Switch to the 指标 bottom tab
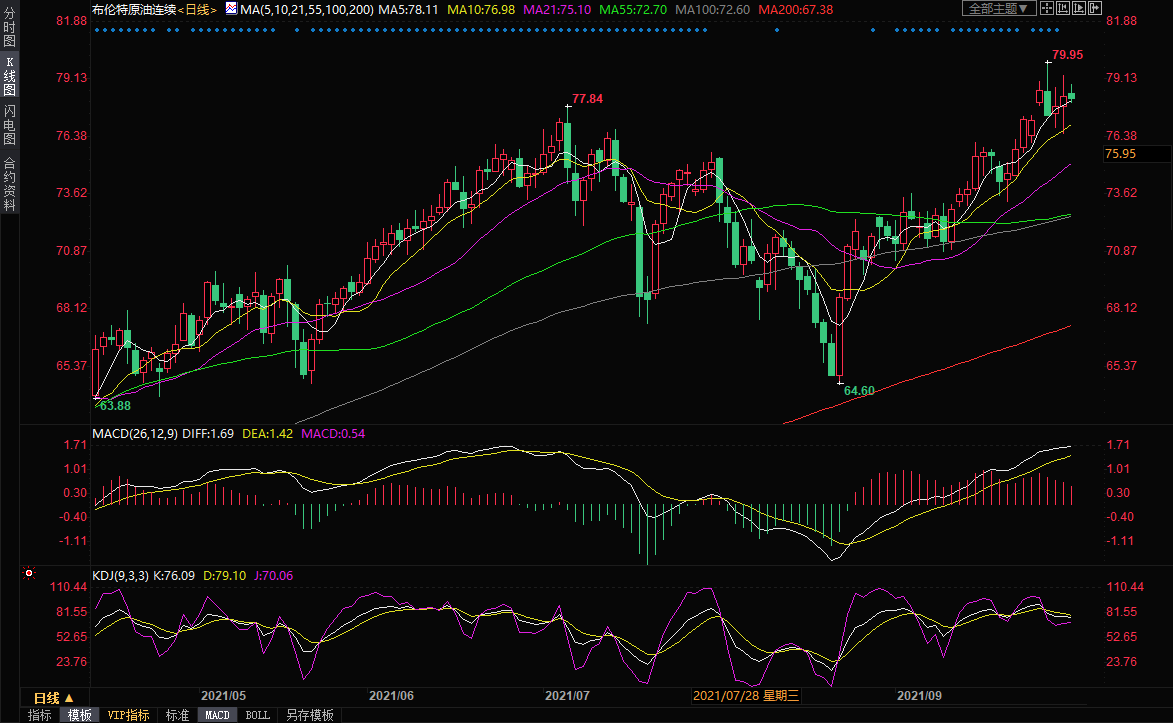The width and height of the screenshot is (1173, 723). click(40, 715)
